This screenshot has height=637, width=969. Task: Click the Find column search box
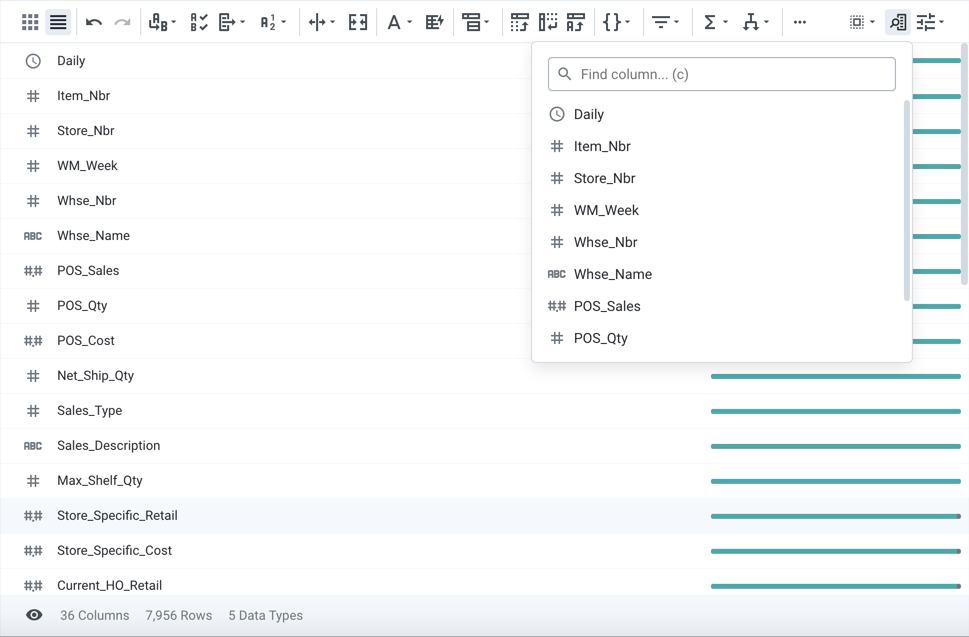721,73
